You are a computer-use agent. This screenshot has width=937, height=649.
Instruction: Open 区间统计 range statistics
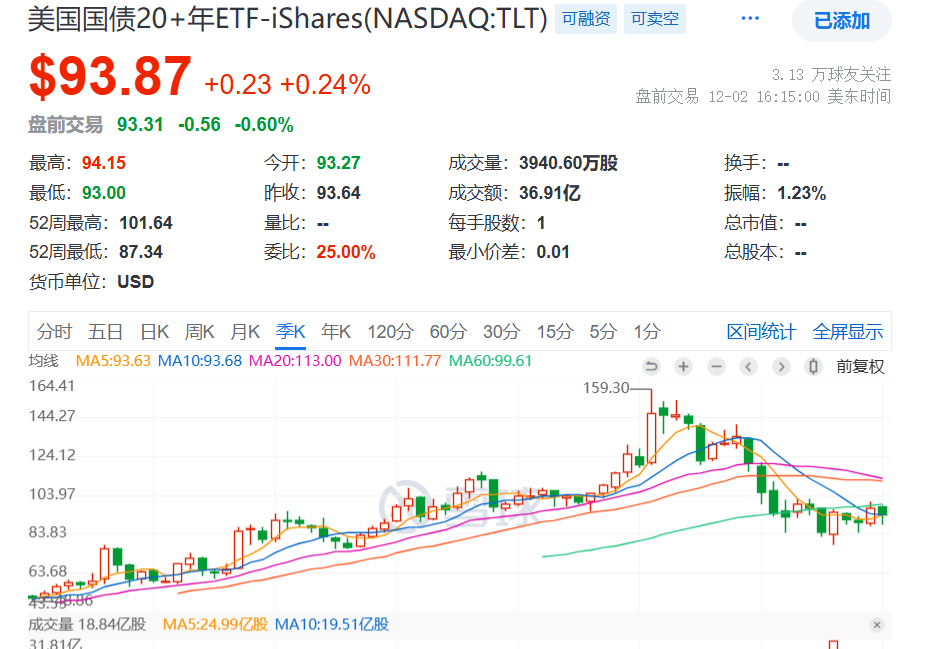761,332
